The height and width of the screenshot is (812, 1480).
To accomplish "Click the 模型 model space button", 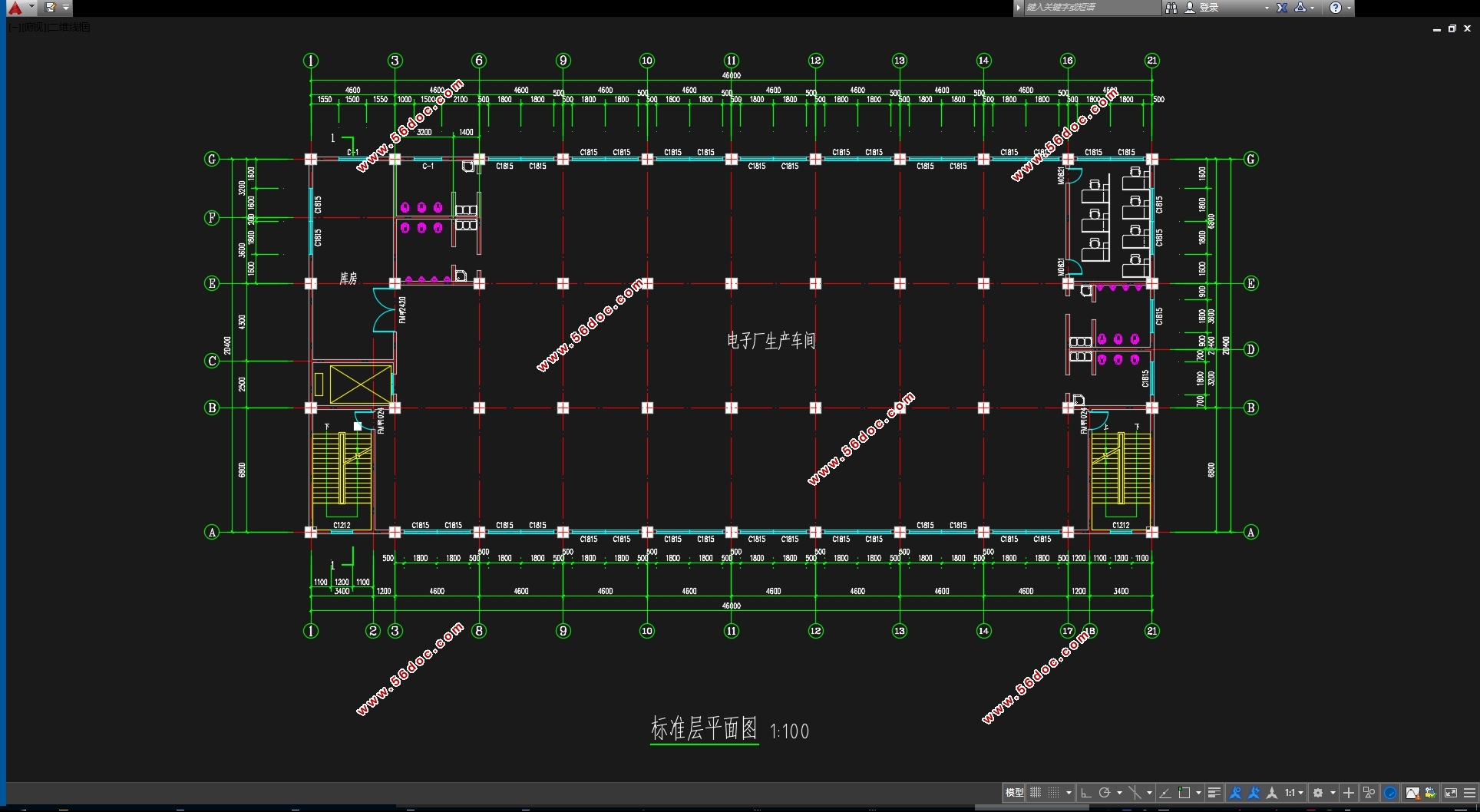I will click(1014, 793).
